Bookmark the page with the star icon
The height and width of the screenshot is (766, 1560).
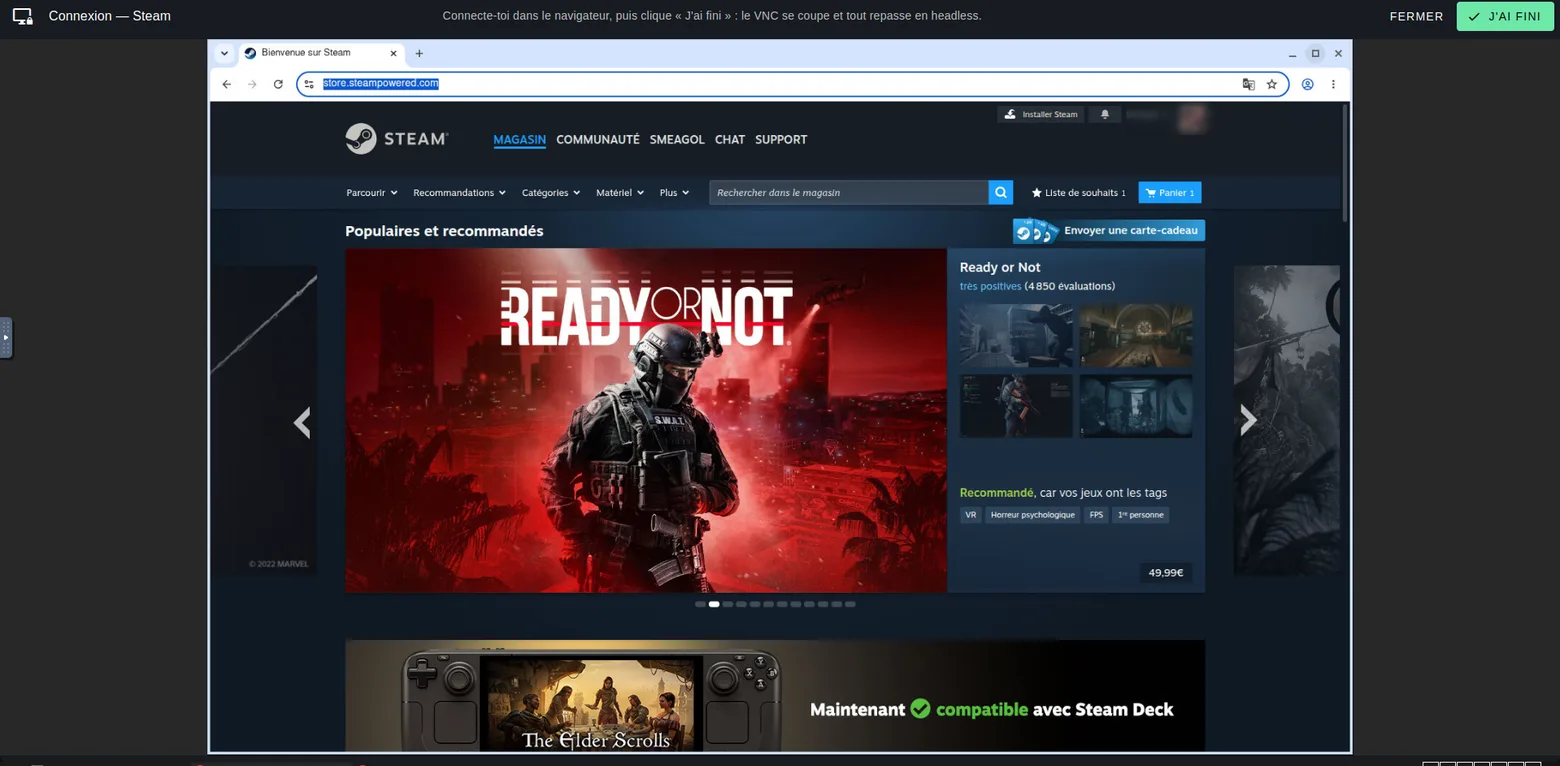pos(1272,84)
